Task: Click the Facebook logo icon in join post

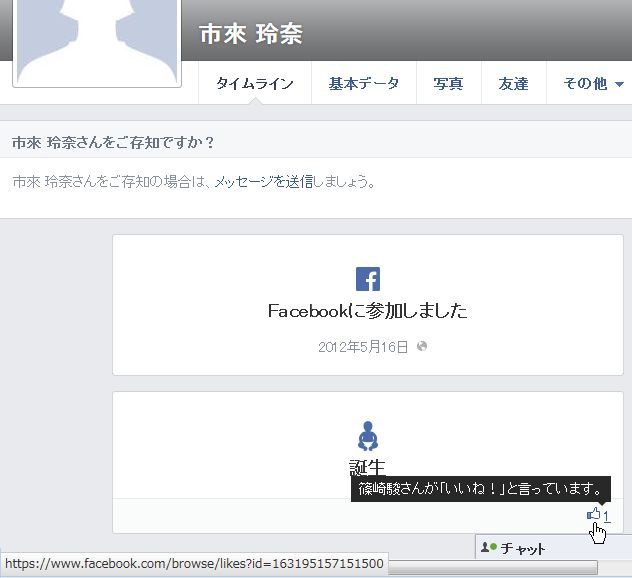Action: [368, 279]
